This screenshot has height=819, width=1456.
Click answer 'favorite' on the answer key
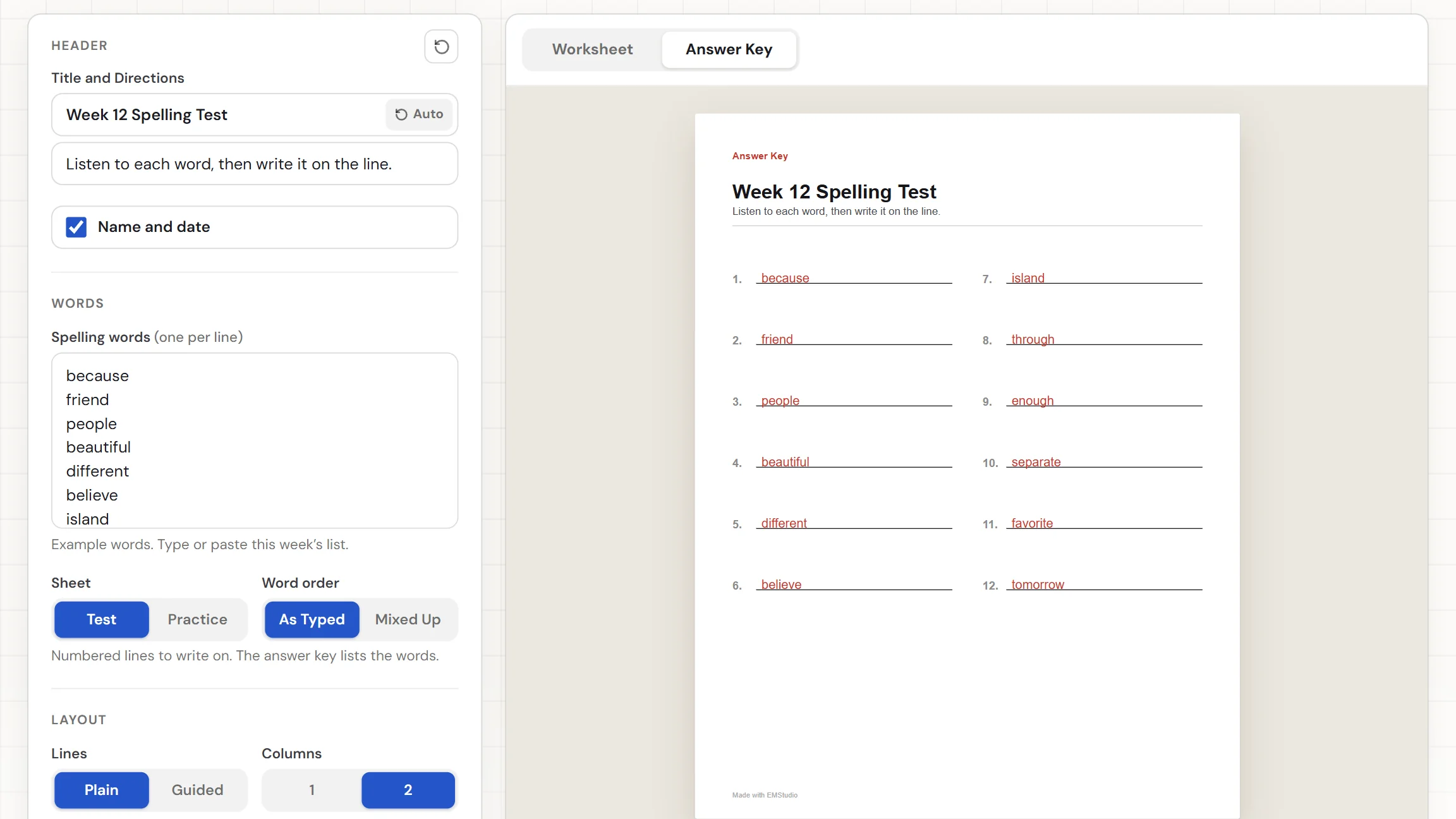pyautogui.click(x=1032, y=523)
